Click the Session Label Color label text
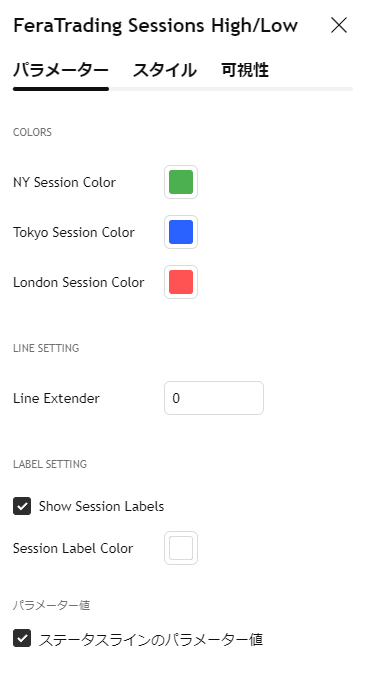 point(73,548)
